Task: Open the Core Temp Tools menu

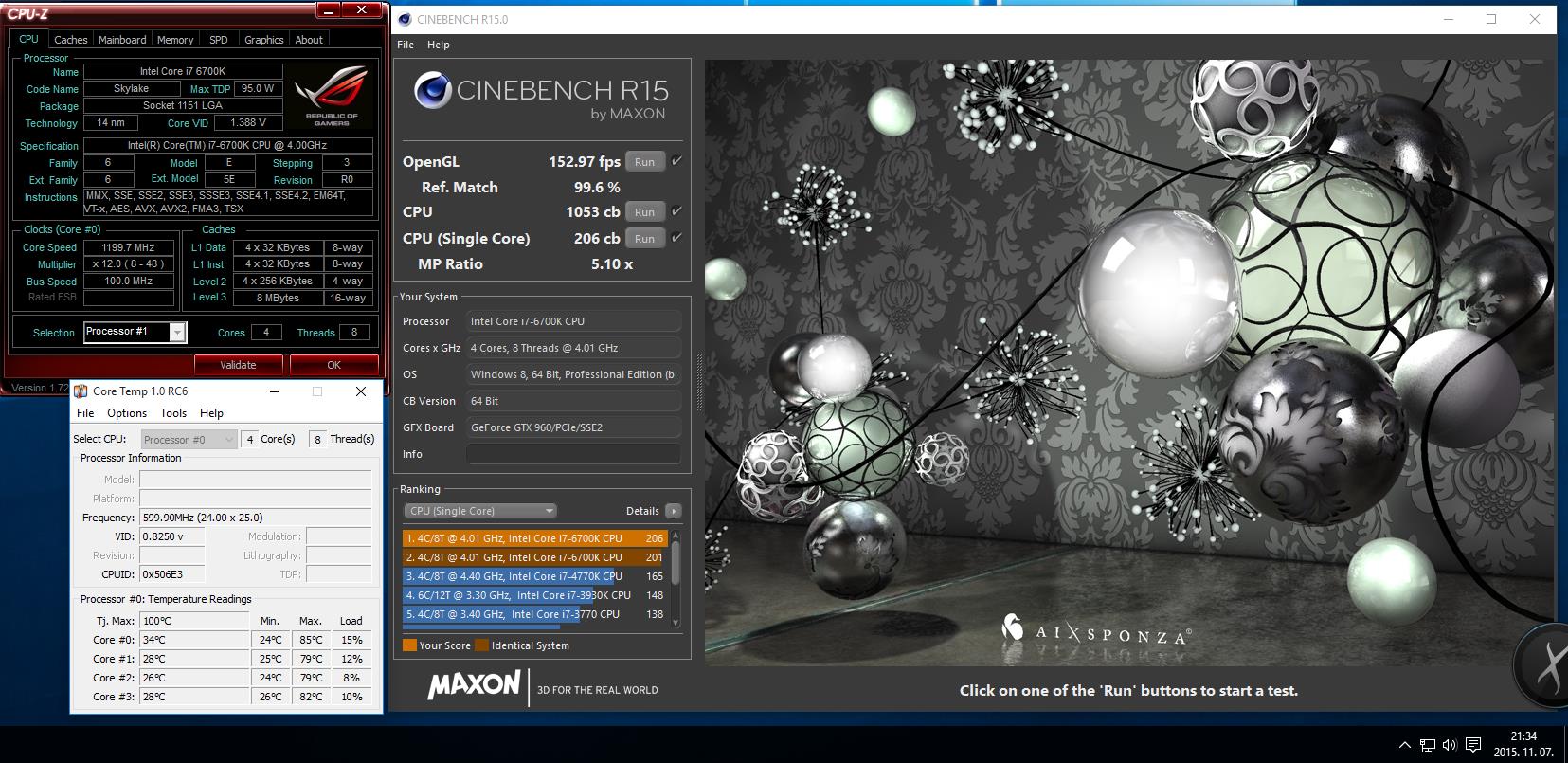Action: [x=173, y=413]
